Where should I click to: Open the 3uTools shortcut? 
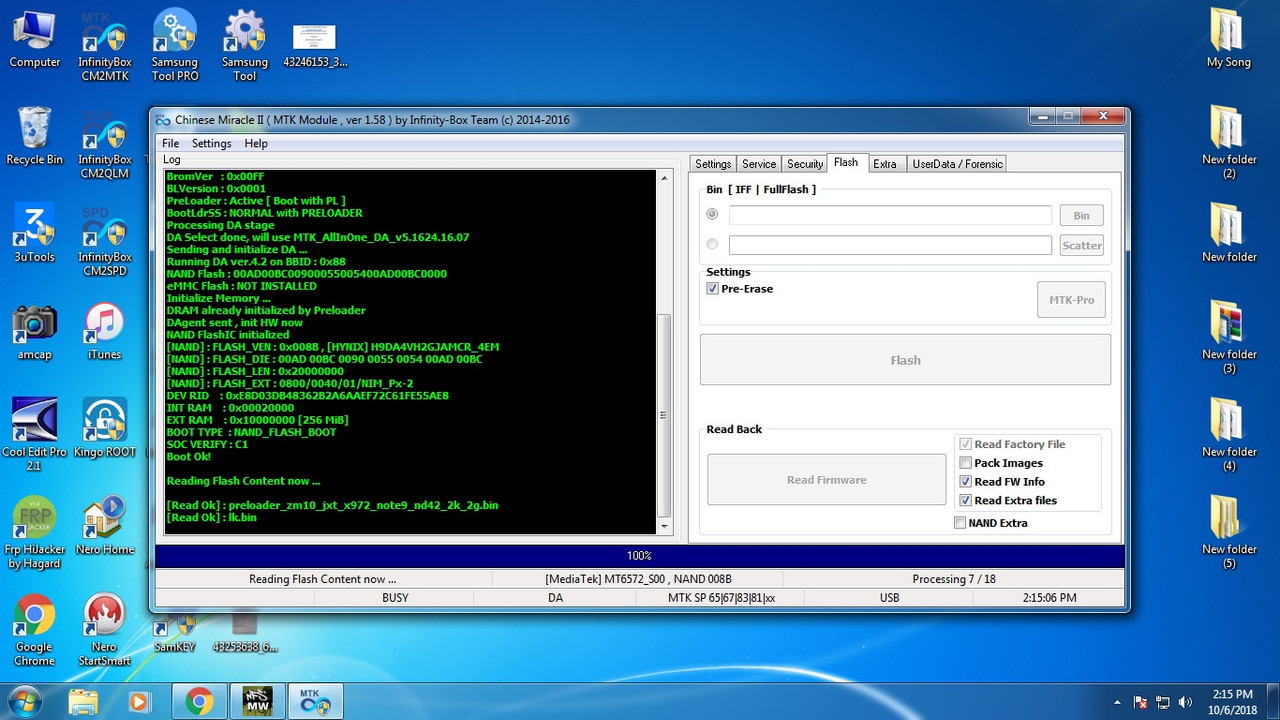[35, 234]
